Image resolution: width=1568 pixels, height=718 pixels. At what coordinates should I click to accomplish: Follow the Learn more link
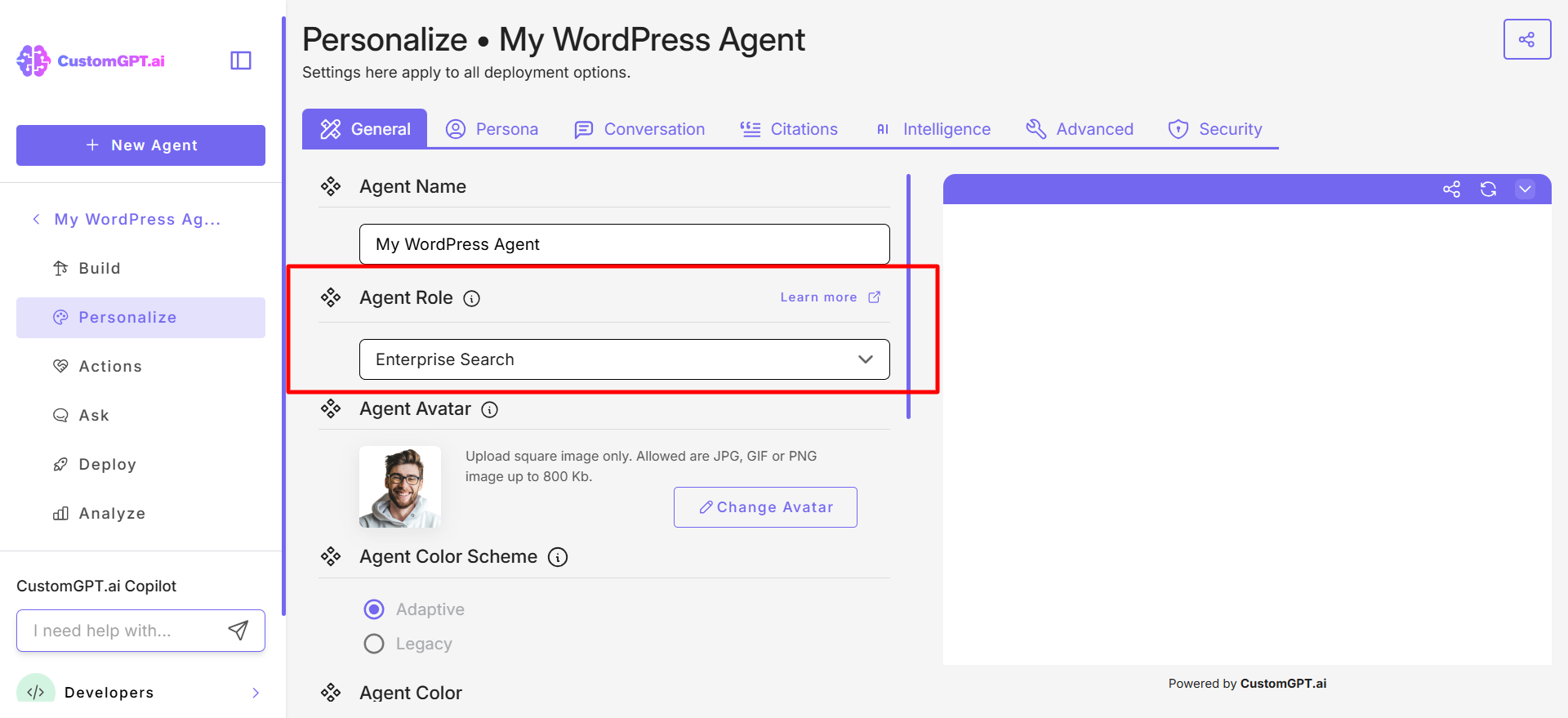[818, 297]
